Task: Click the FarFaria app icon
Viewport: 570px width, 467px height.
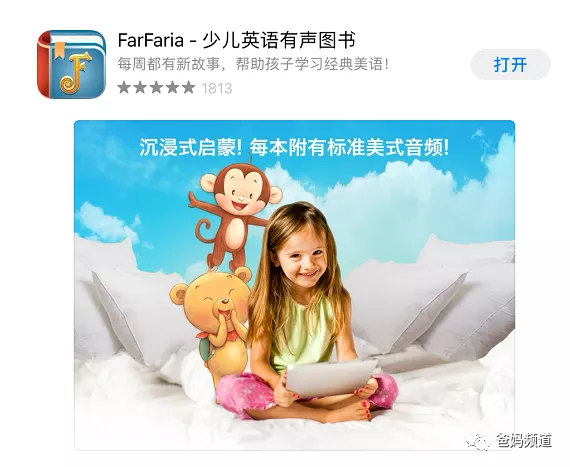Action: [71, 64]
